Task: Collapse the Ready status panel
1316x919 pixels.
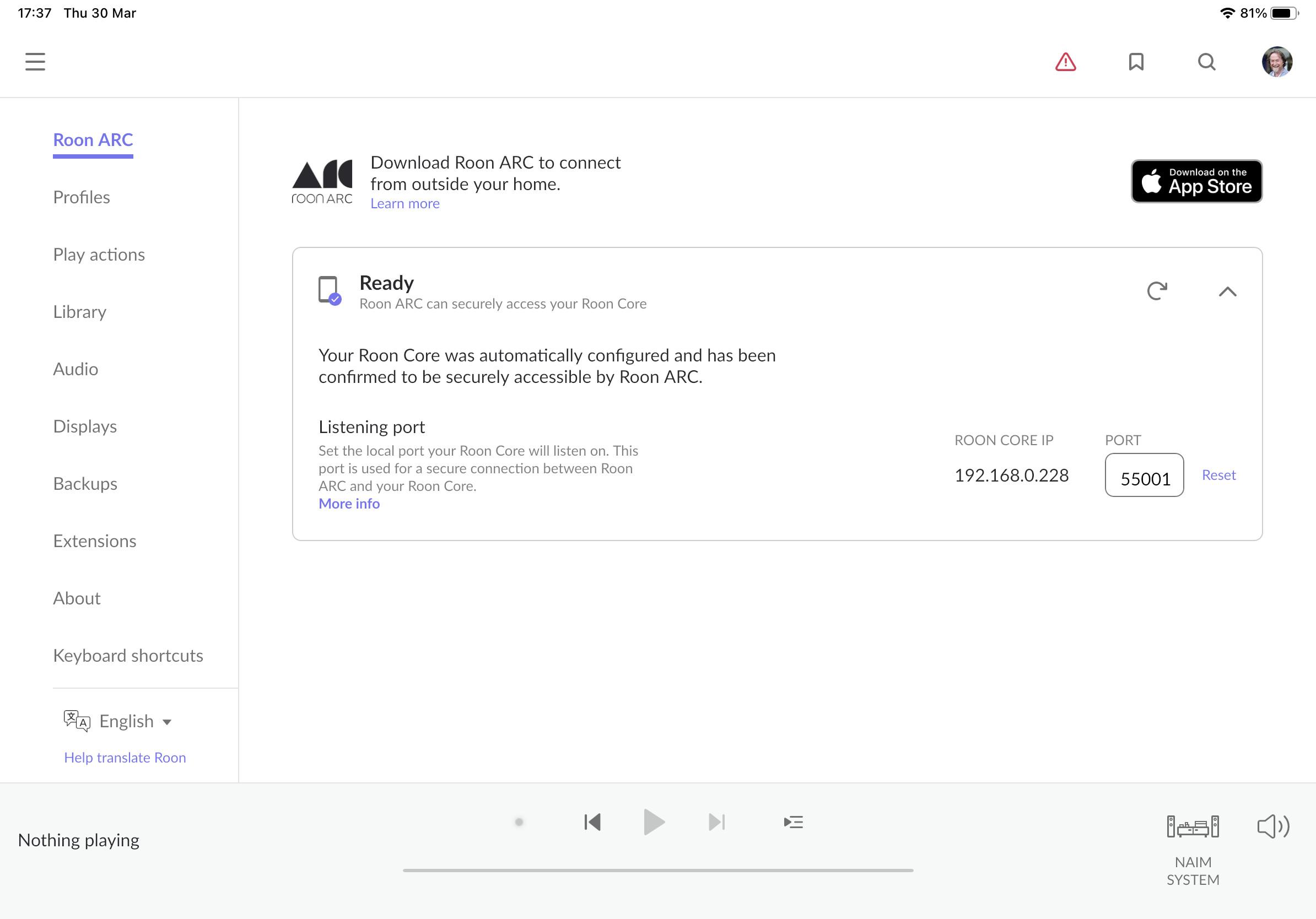Action: coord(1227,291)
